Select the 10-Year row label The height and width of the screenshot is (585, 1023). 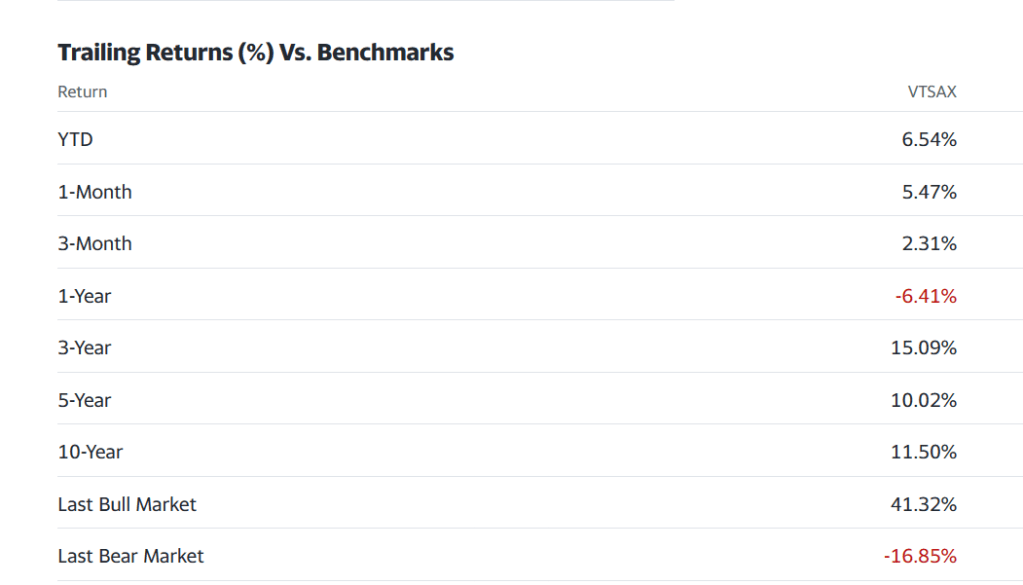[x=90, y=452]
